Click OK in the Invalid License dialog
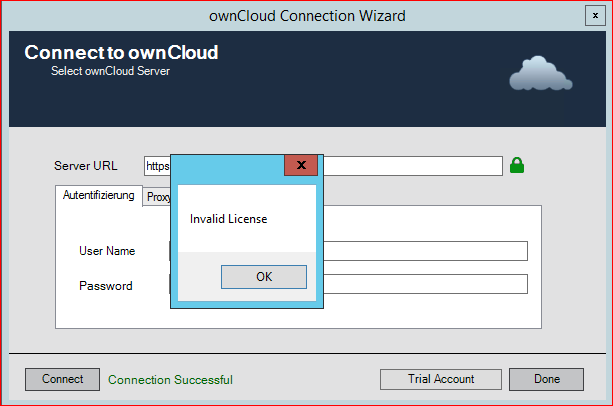The height and width of the screenshot is (406, 613). point(264,277)
